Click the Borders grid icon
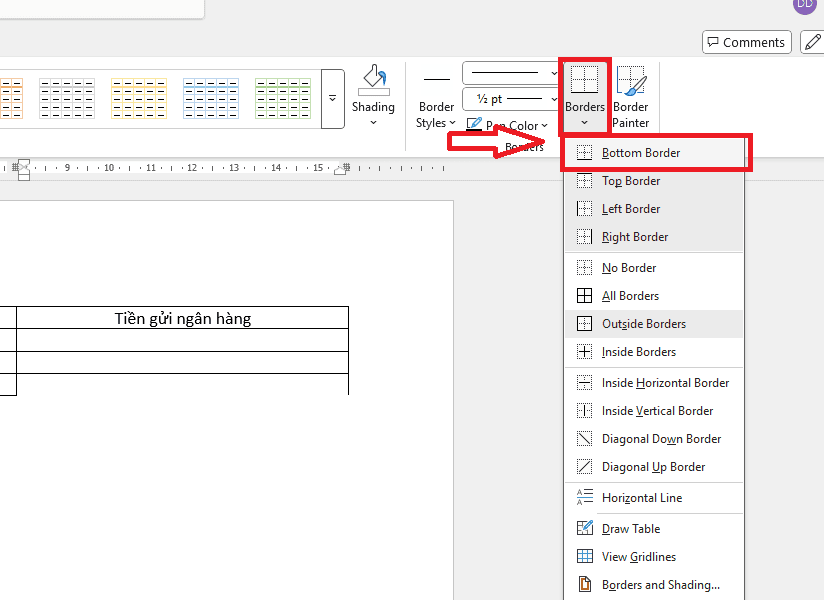The width and height of the screenshot is (824, 600). click(x=584, y=80)
